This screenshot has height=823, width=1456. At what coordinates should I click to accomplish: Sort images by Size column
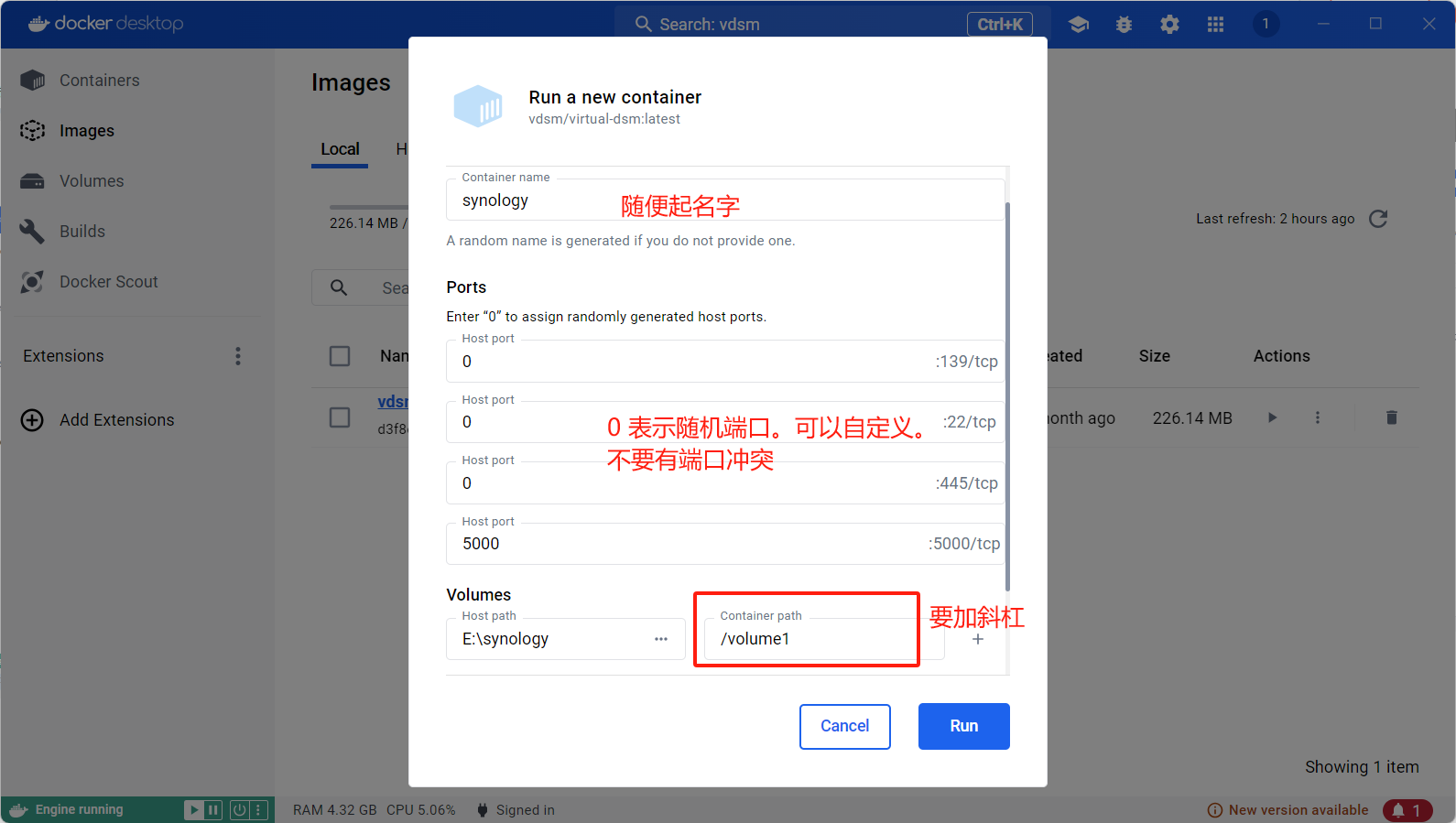click(1154, 356)
